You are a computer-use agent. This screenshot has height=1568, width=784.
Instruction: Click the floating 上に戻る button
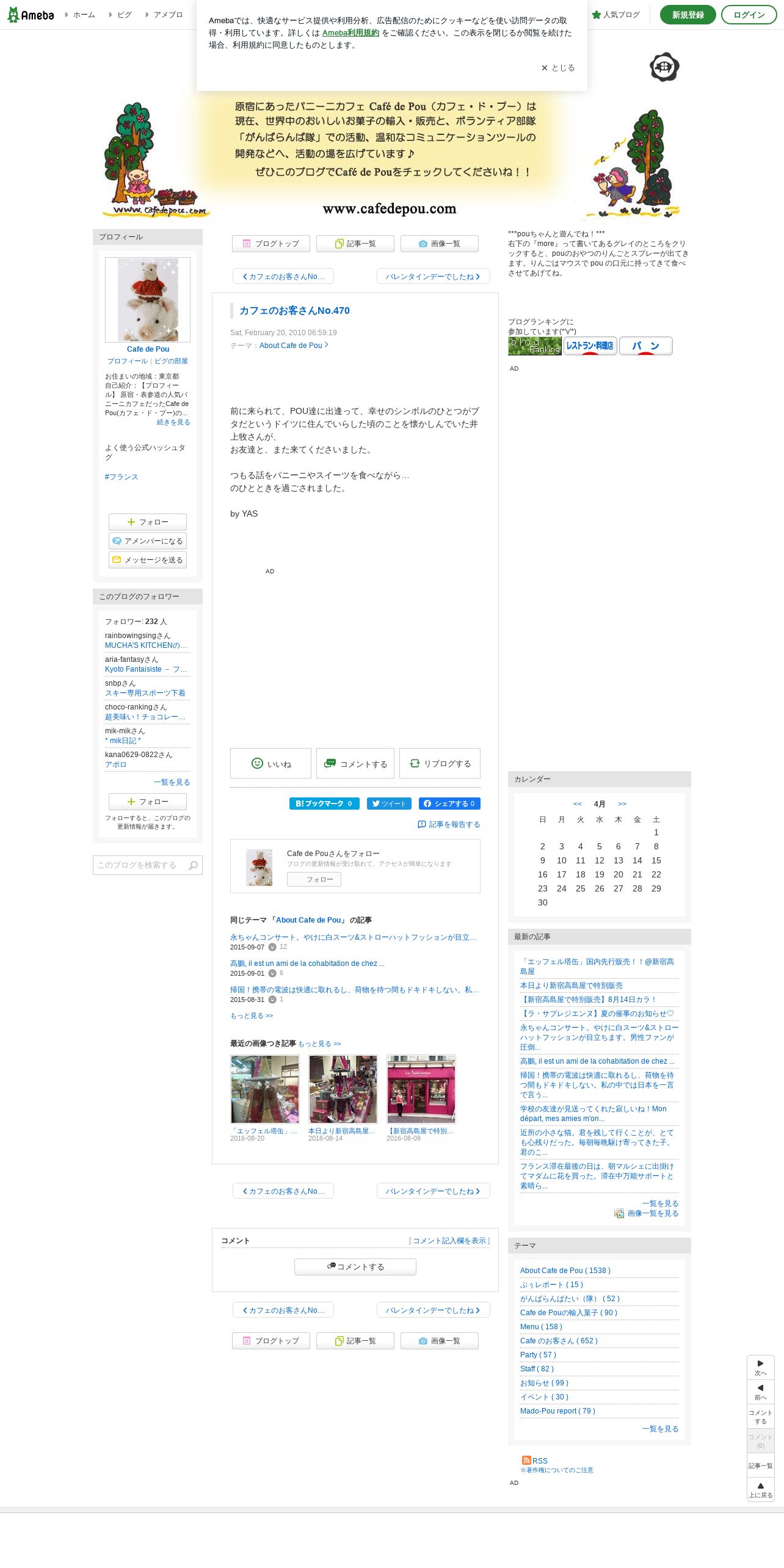761,1490
